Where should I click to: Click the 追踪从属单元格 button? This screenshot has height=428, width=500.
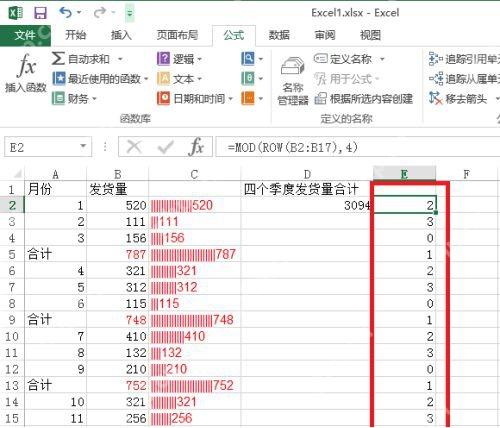pos(464,79)
